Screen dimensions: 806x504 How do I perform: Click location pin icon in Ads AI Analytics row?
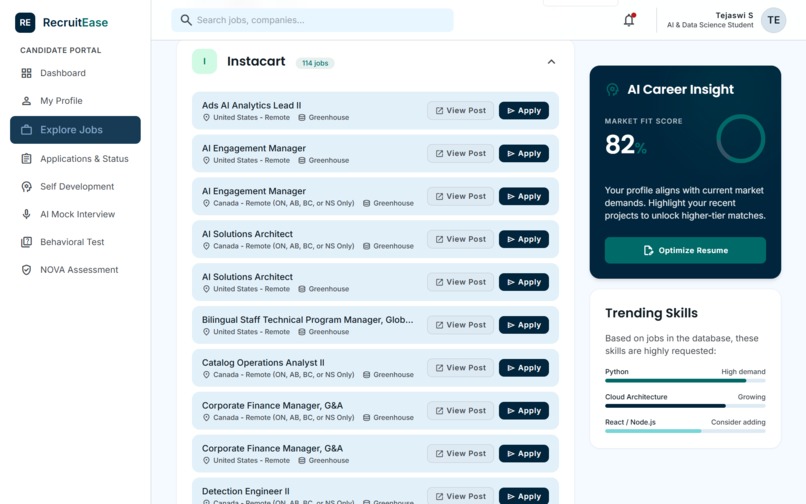pos(206,118)
